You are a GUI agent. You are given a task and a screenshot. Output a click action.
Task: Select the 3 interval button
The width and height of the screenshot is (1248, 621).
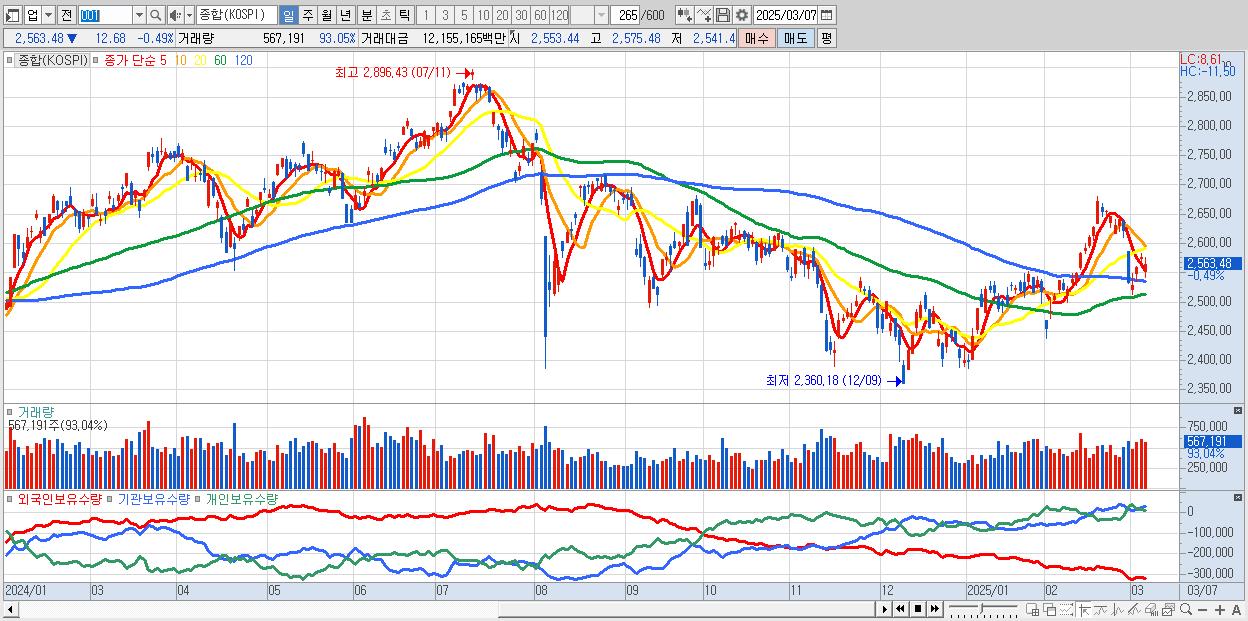445,15
